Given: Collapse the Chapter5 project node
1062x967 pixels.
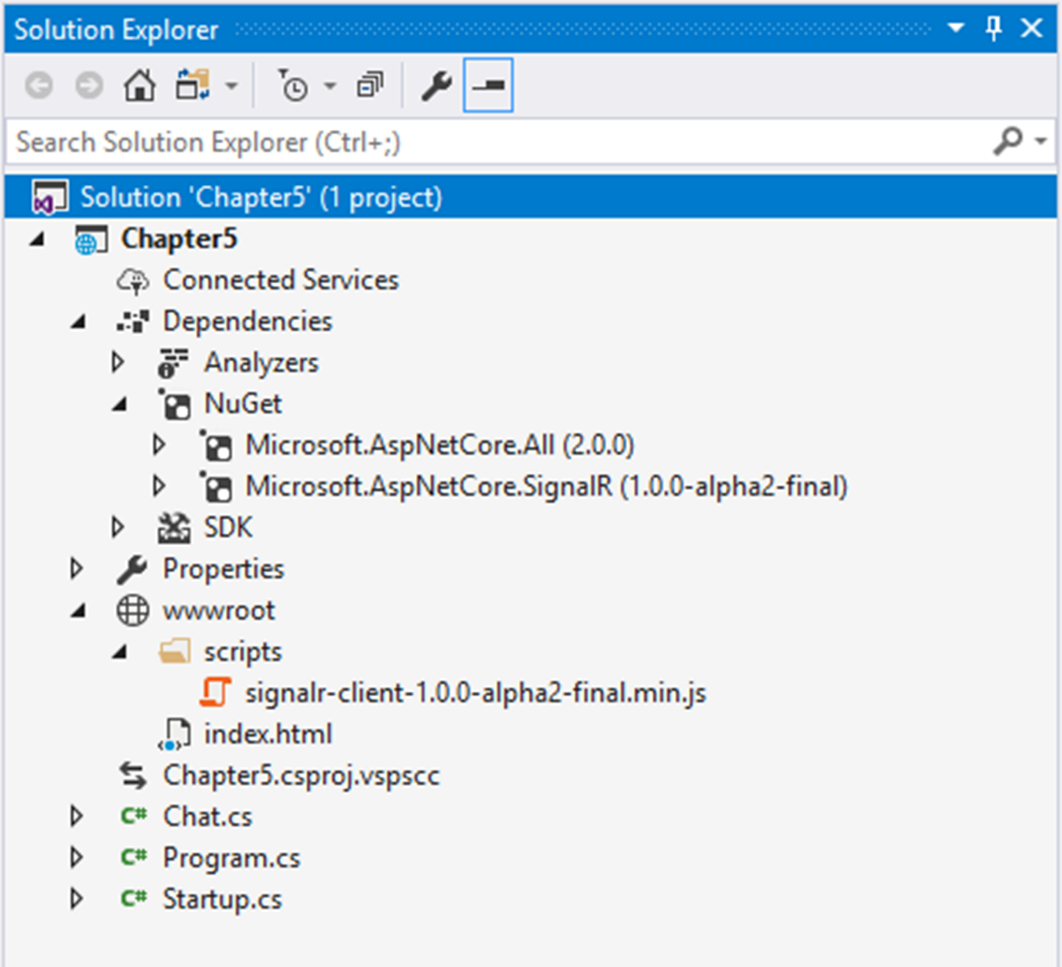Looking at the screenshot, I should 37,239.
